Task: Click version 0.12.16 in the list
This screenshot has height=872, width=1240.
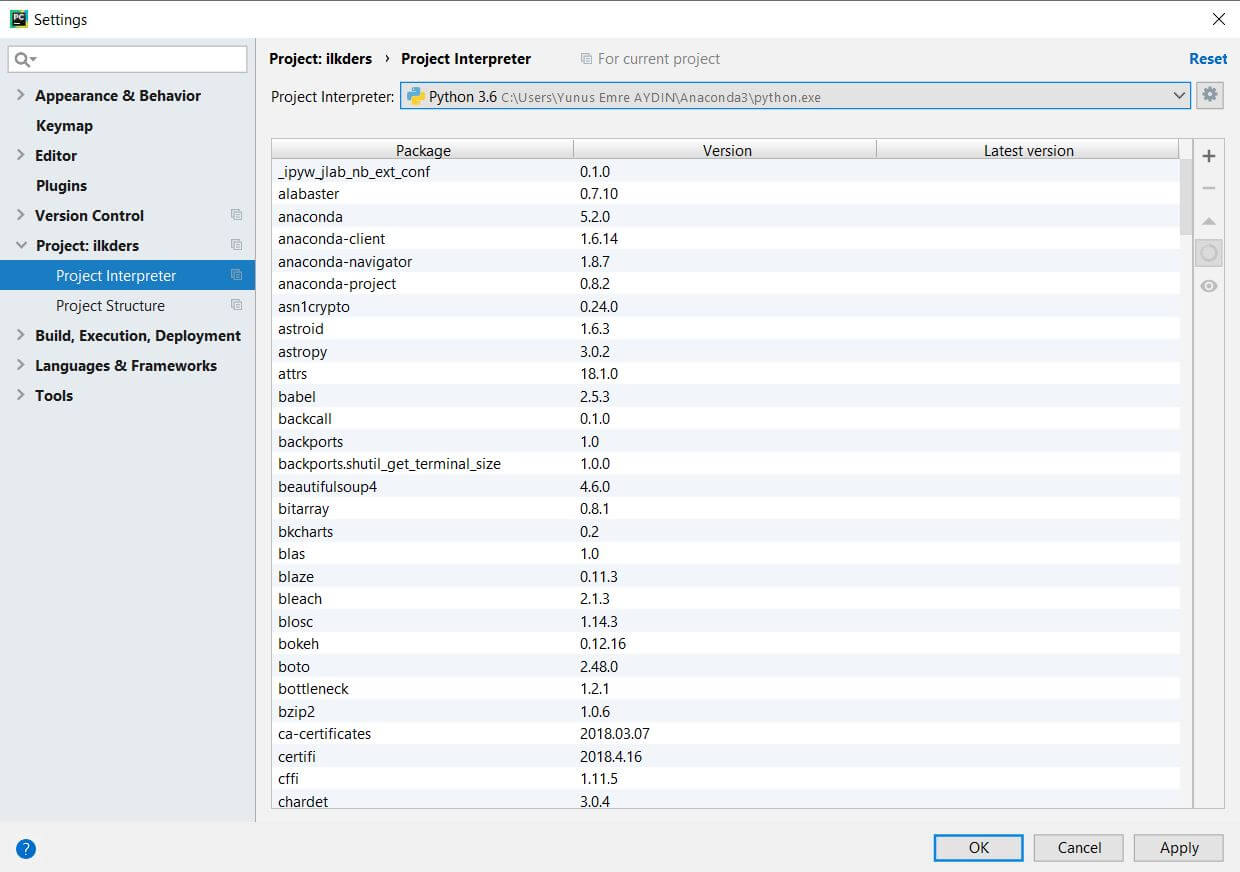Action: click(603, 644)
